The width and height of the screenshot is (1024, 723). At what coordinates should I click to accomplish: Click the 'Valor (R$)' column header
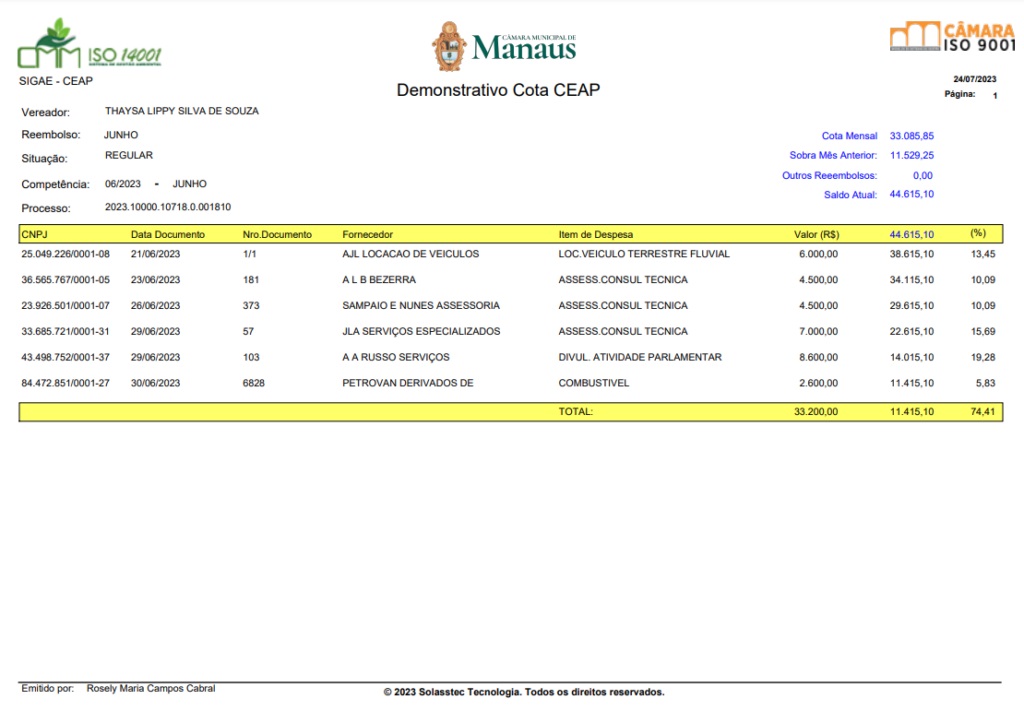coord(816,234)
